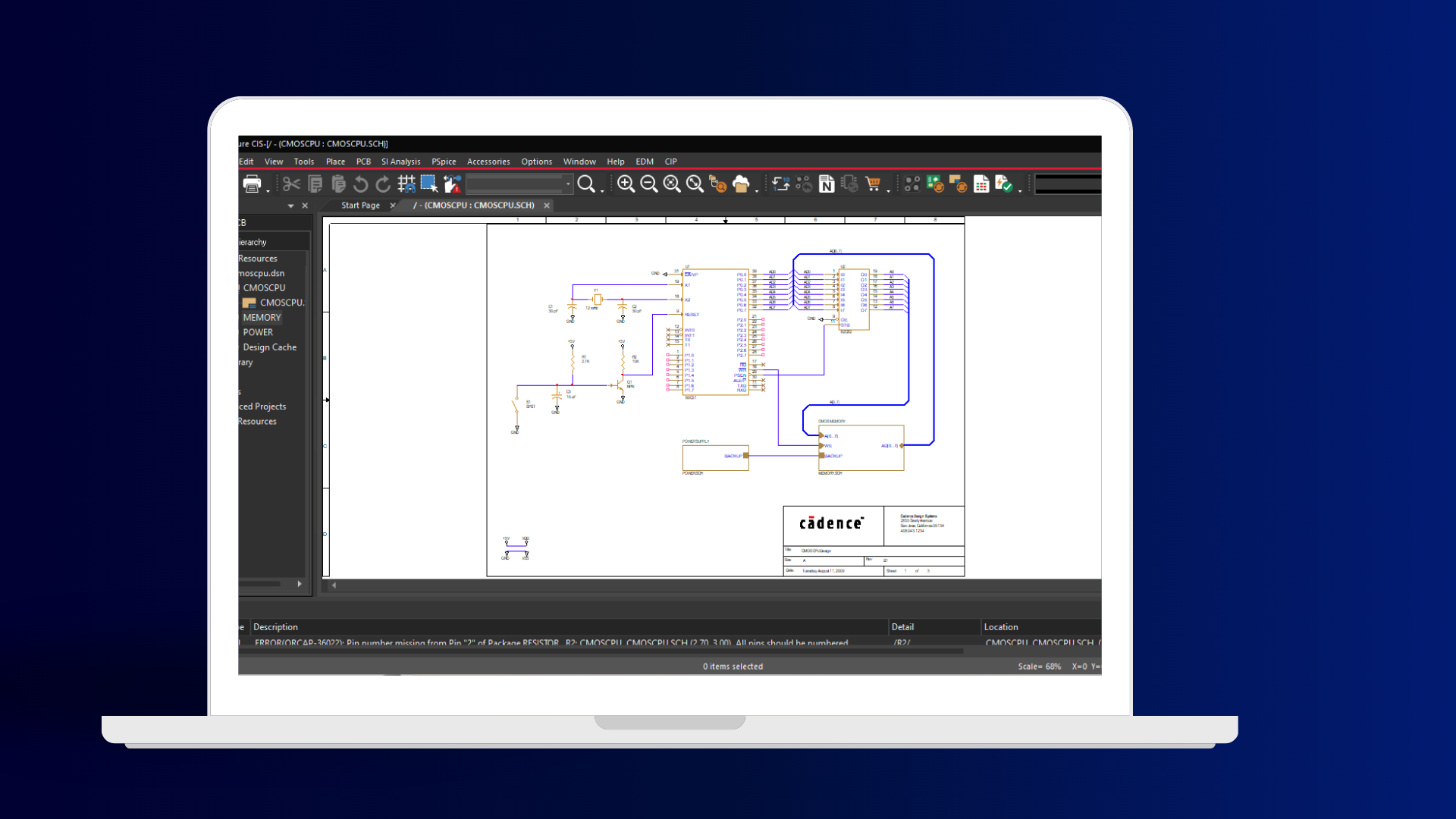Select the Design Cache tree item

[x=270, y=347]
